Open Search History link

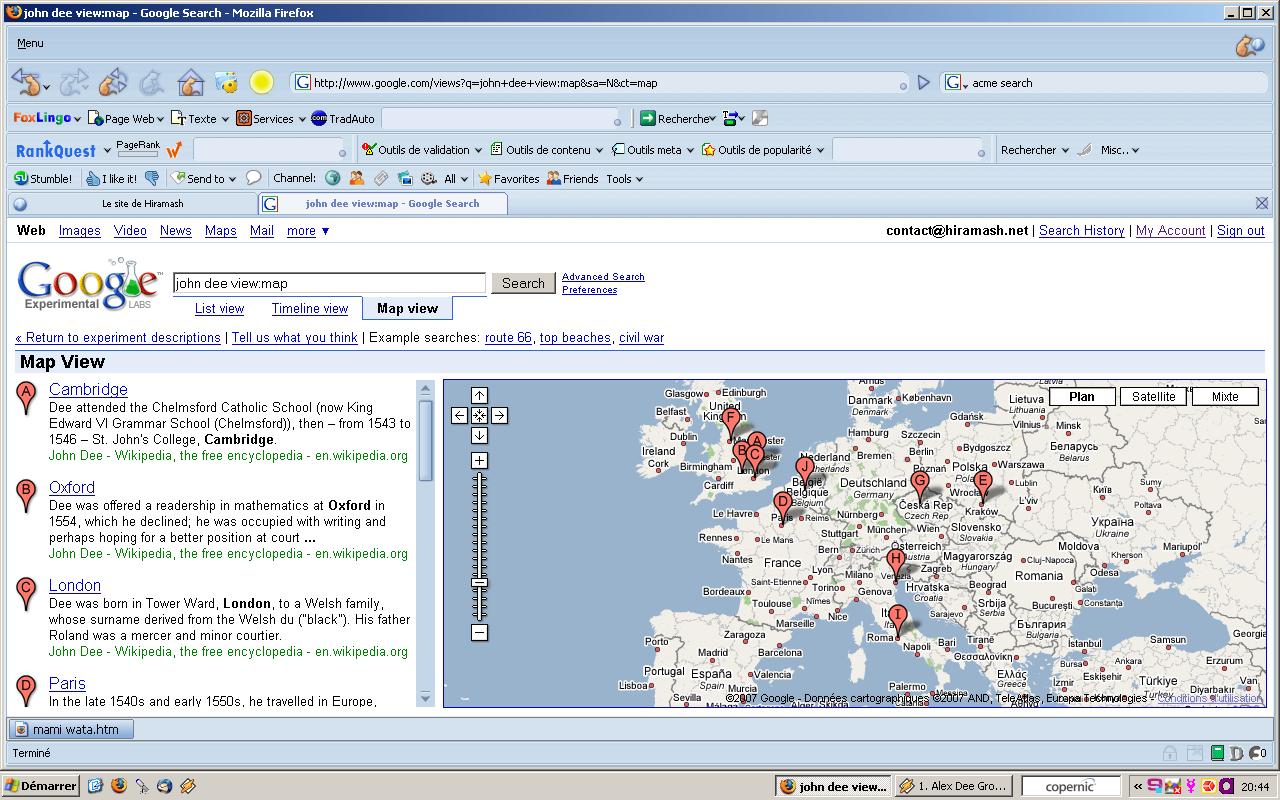[x=1082, y=231]
